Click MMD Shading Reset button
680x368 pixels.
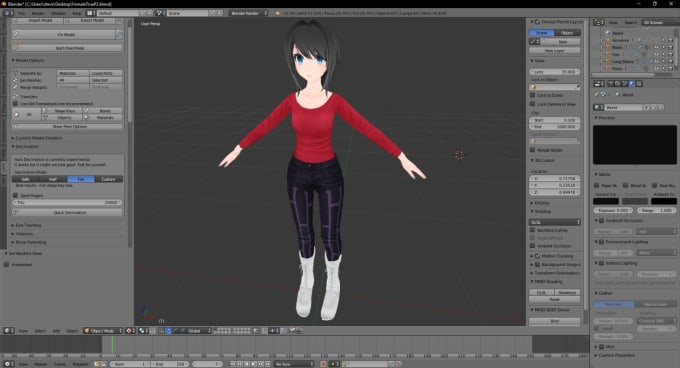coord(555,299)
